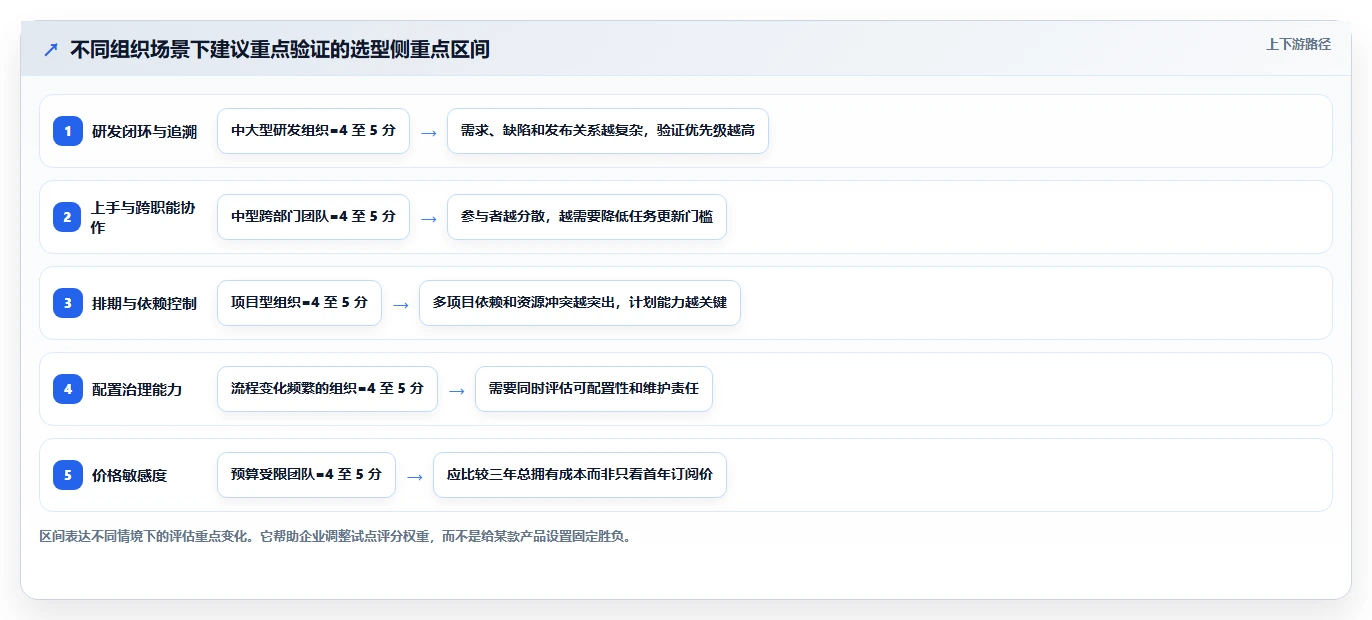Click the number 3 badge for 排期与依赖控制
The width and height of the screenshot is (1372, 620).
(x=68, y=303)
